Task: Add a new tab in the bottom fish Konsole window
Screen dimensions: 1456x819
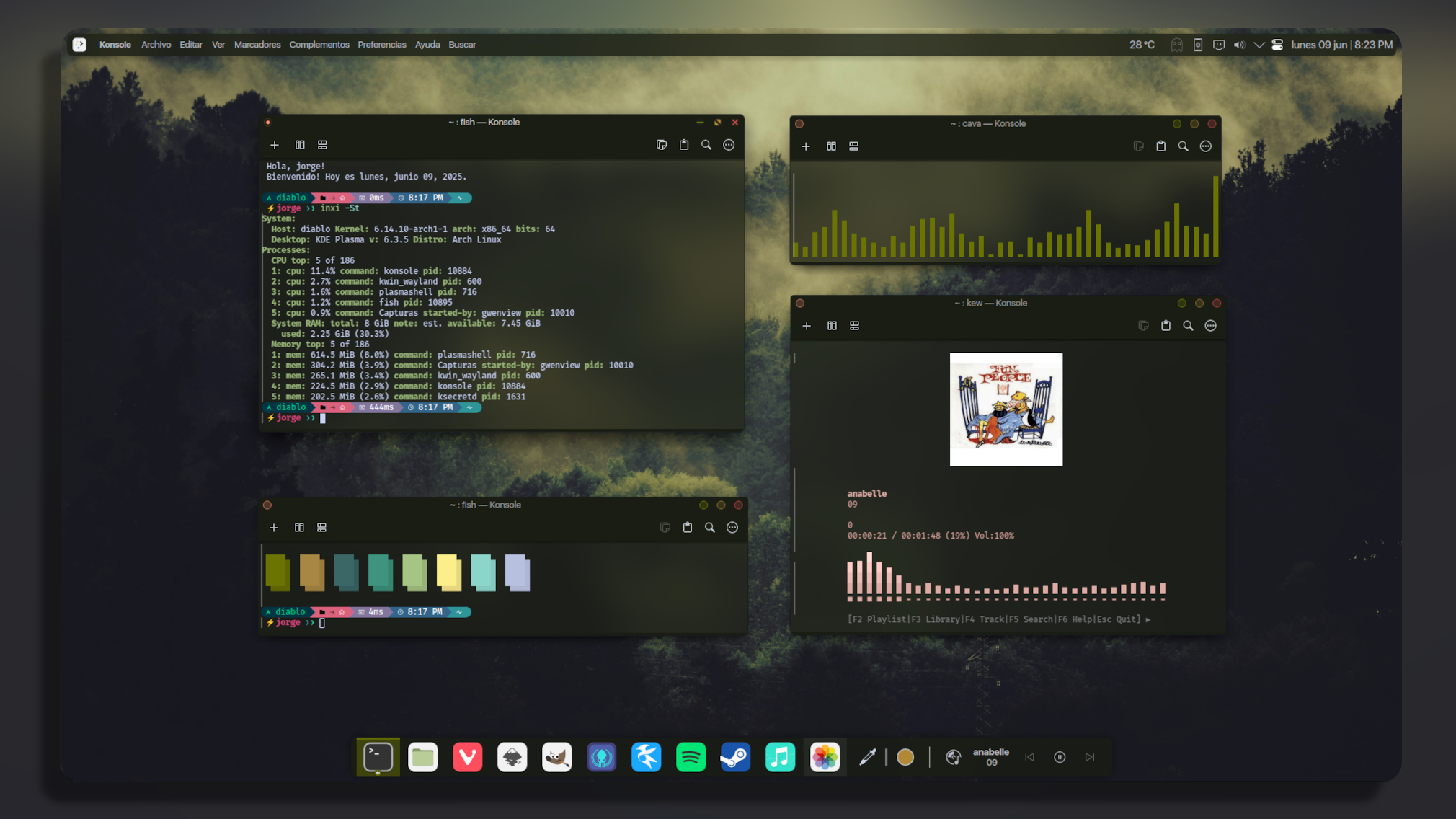Action: pyautogui.click(x=274, y=528)
